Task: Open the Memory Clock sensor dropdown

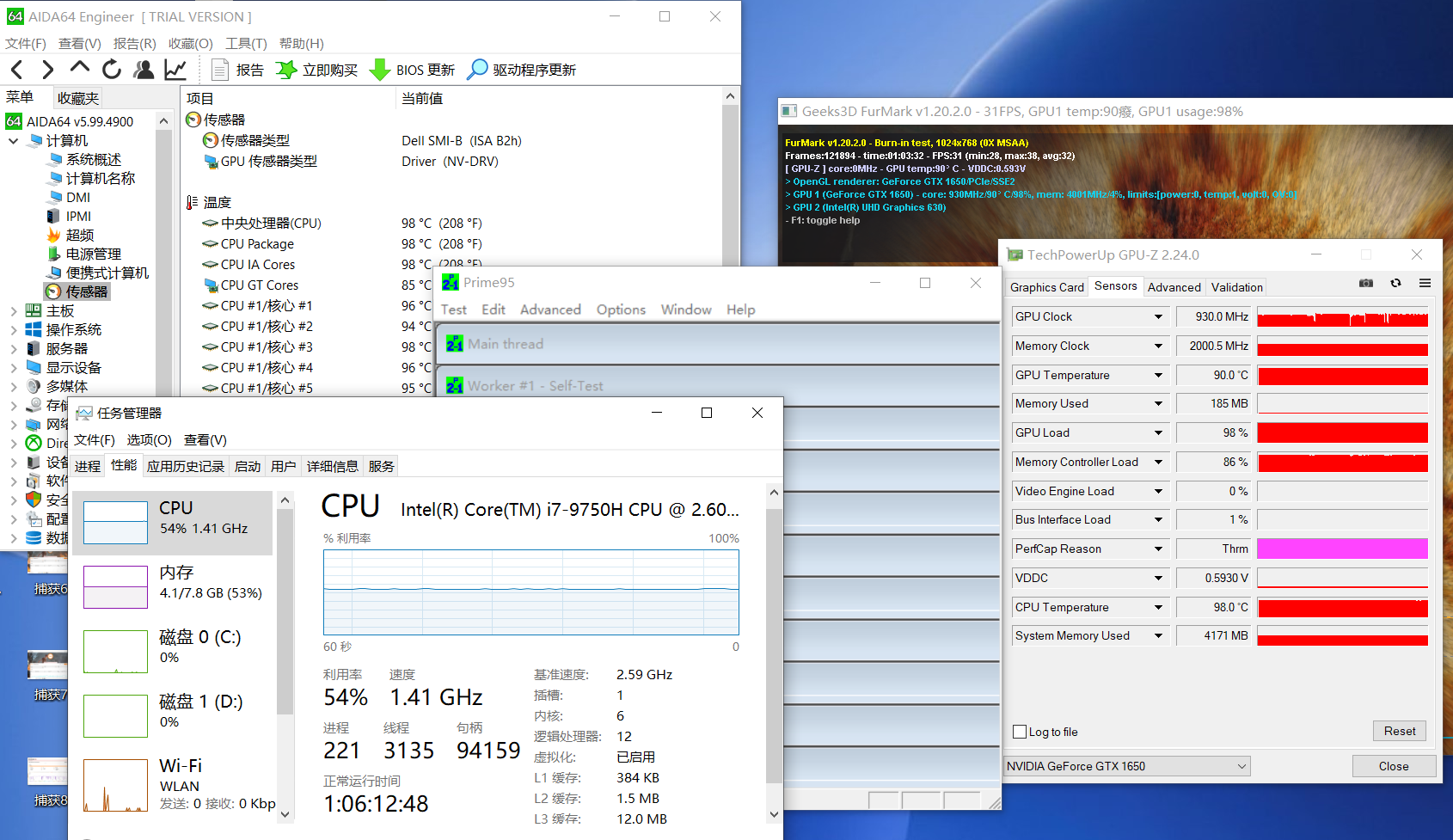Action: coord(1158,346)
